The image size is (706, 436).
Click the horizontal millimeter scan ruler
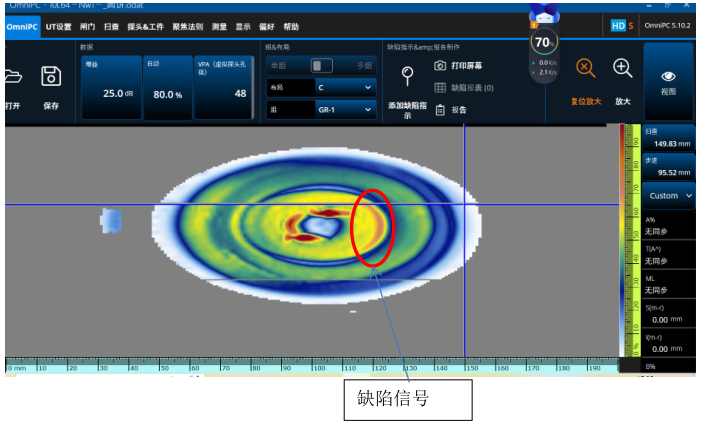tap(312, 365)
